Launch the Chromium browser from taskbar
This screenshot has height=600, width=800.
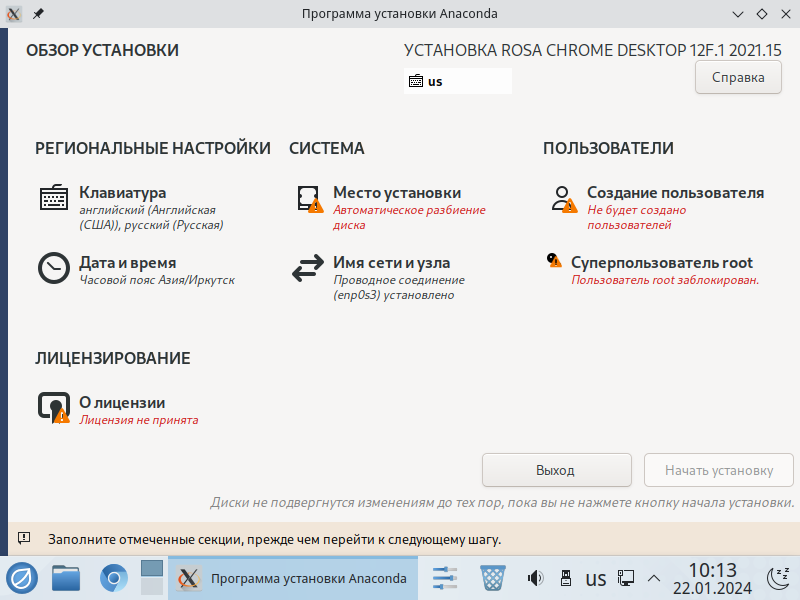point(114,578)
